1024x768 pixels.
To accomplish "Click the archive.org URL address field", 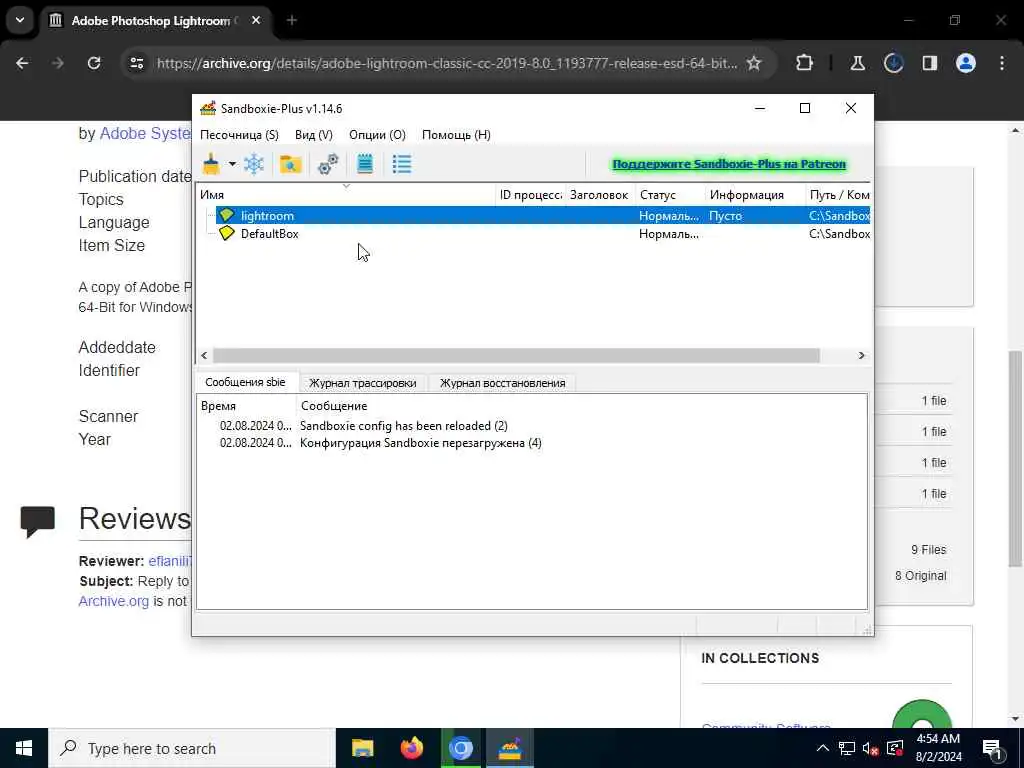I will (x=447, y=63).
